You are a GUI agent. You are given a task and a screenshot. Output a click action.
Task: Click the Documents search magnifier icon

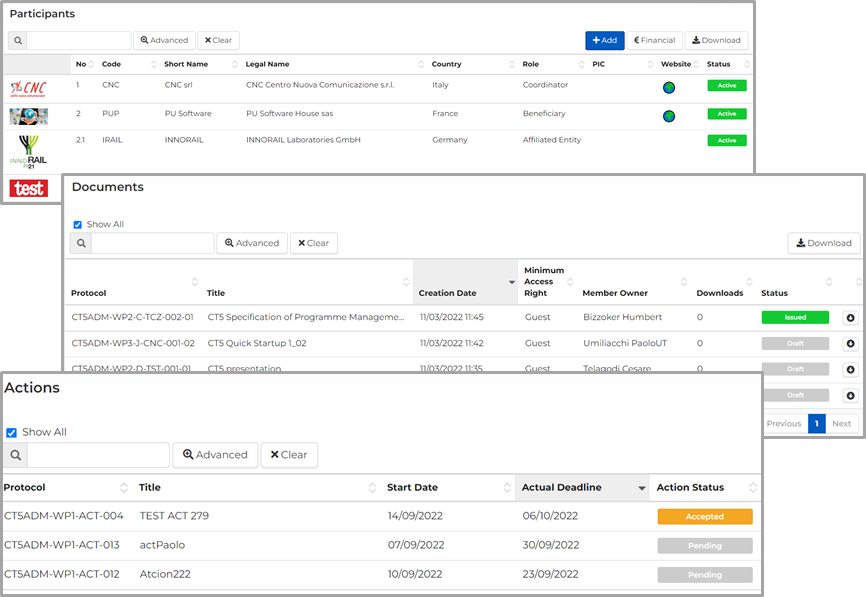tap(79, 243)
